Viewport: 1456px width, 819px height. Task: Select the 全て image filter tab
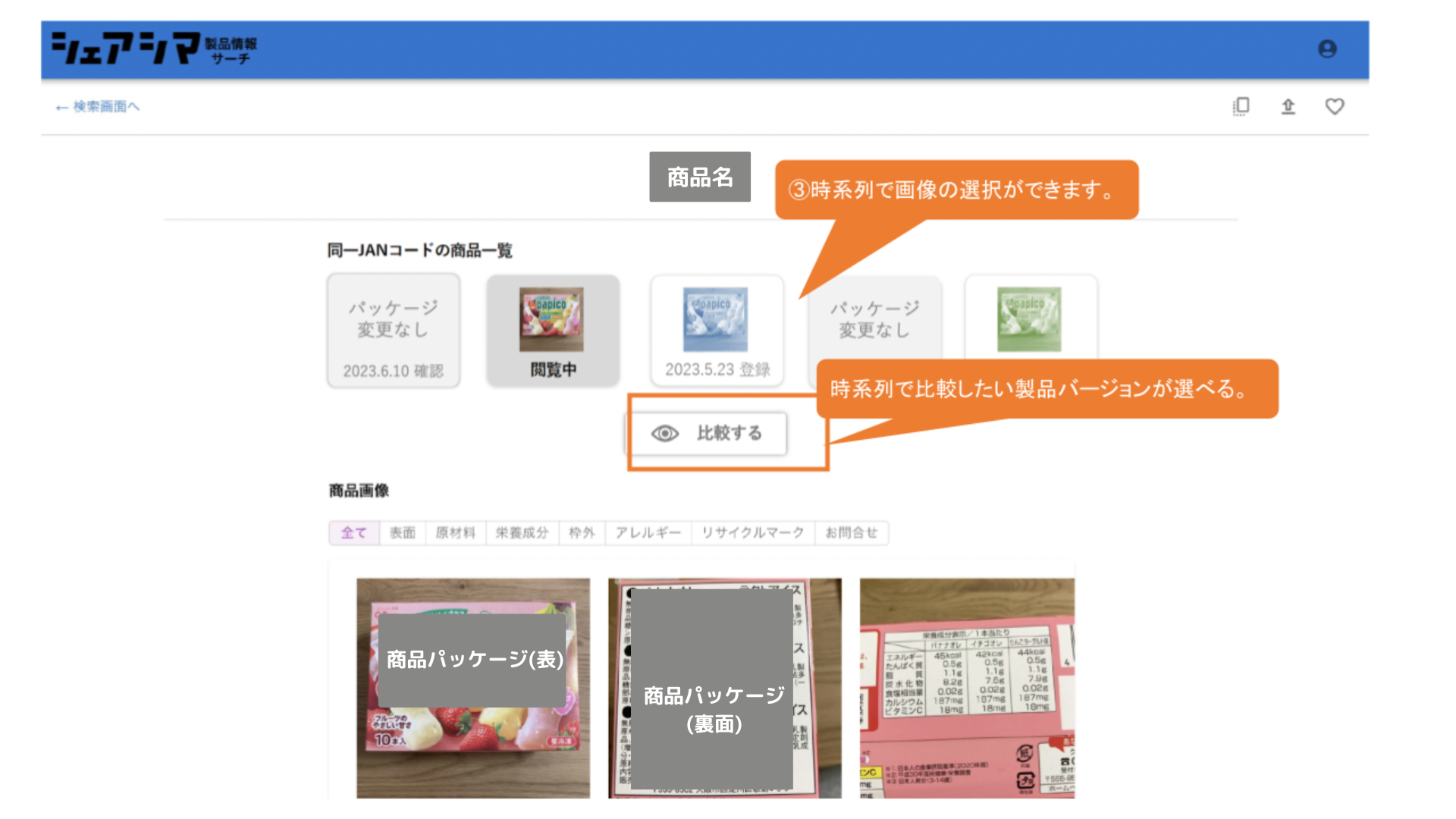(x=353, y=533)
